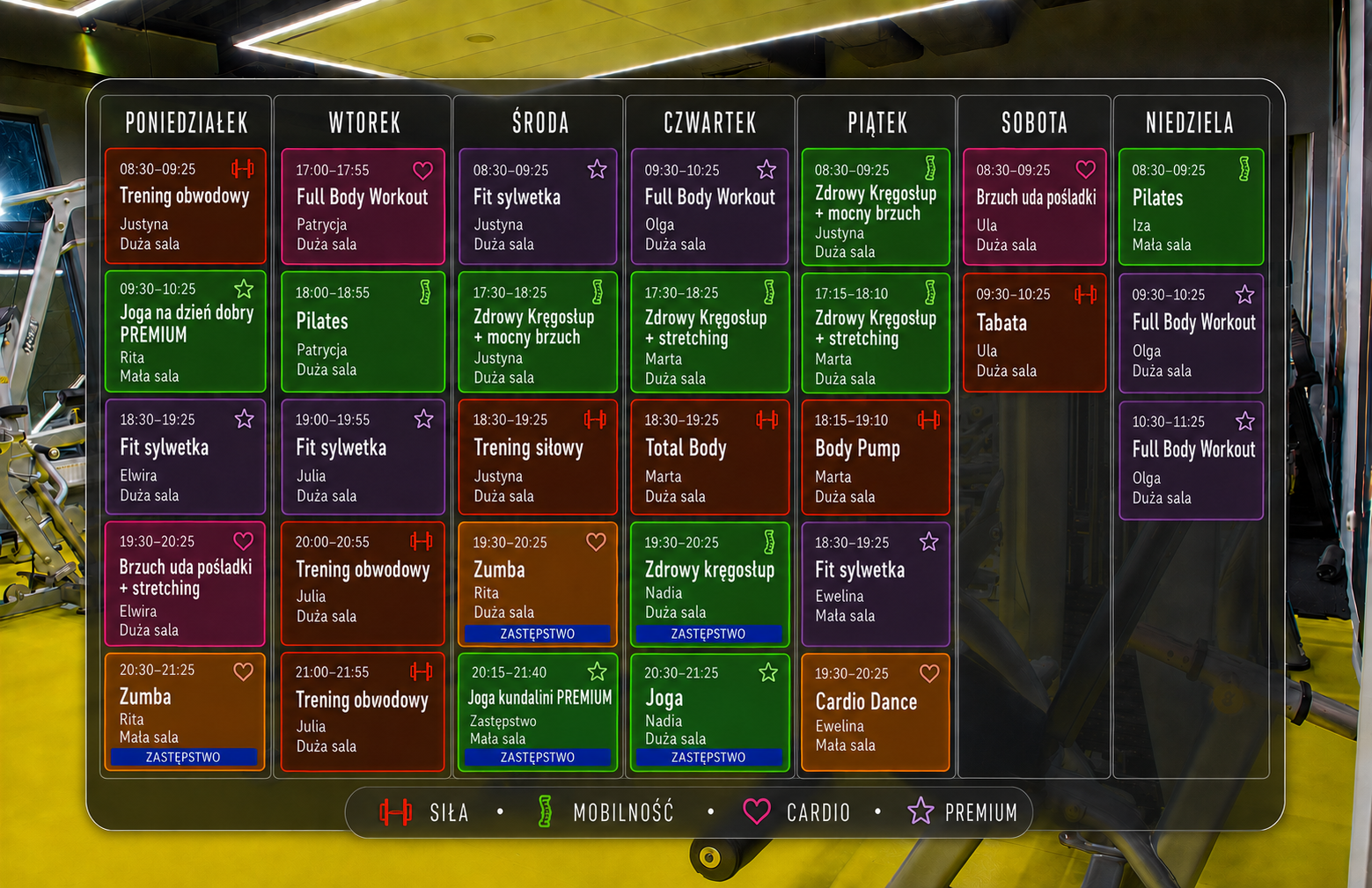Click the spine icon beside MOBILNOŚĆ in the legend
1372x888 pixels.
[545, 811]
